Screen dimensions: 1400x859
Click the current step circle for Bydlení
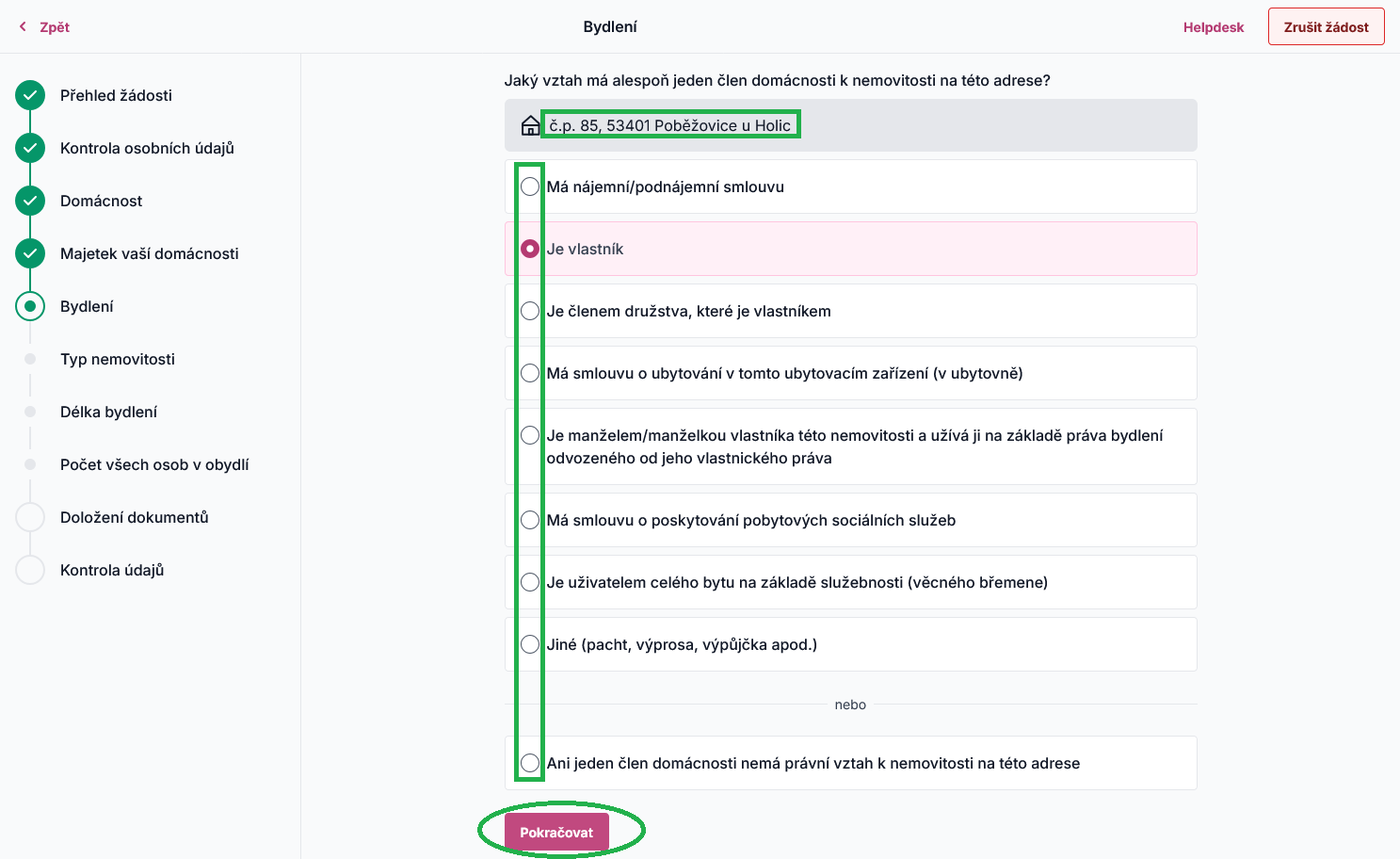click(x=30, y=306)
